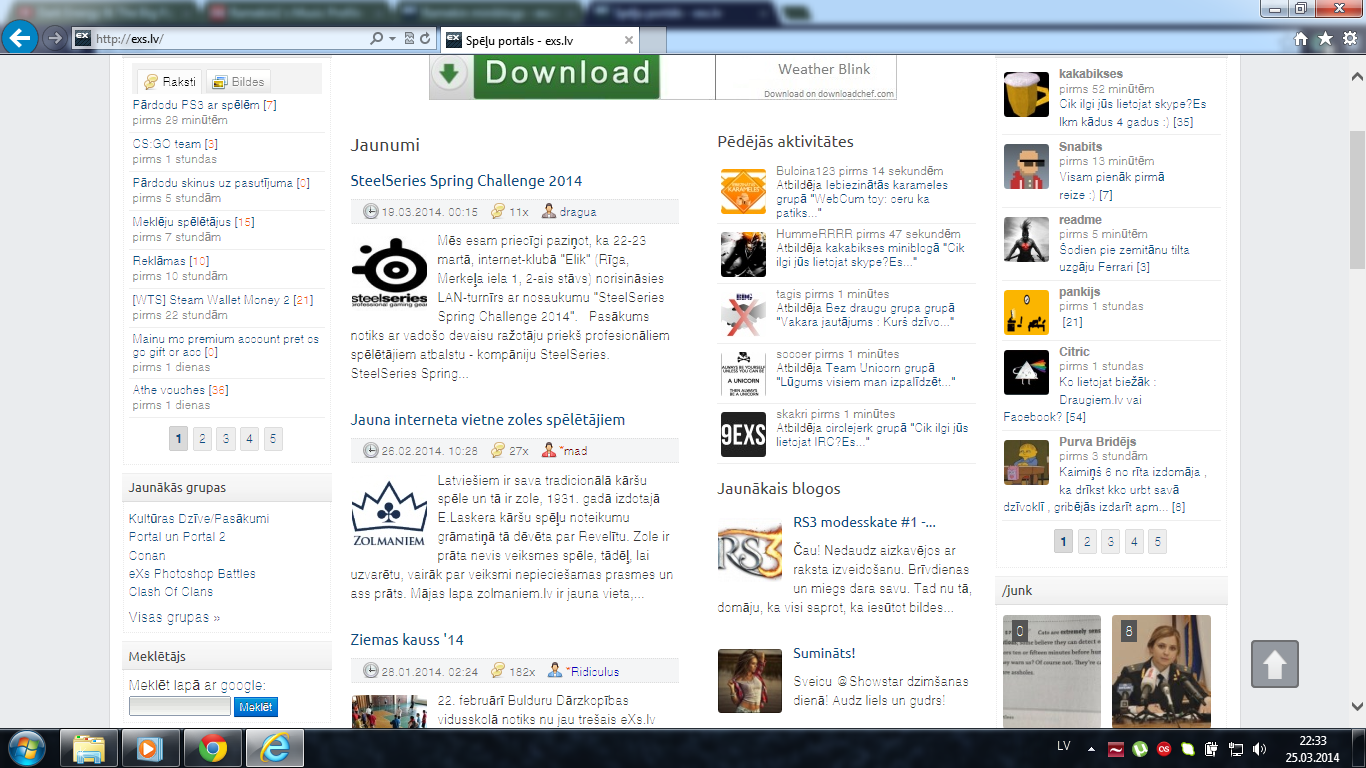Open skakri 9EXS avatar
This screenshot has width=1366, height=768.
point(743,434)
